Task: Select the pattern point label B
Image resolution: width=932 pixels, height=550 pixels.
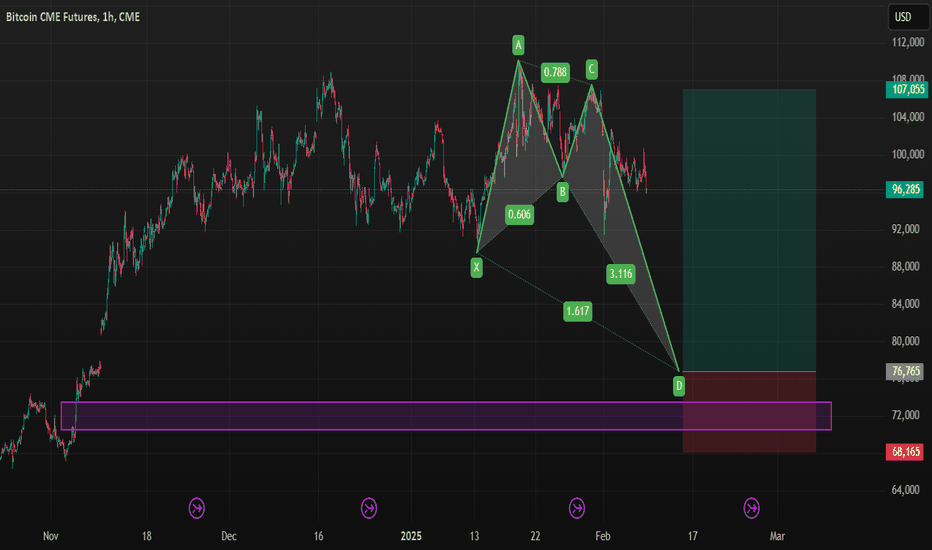Action: (x=562, y=192)
